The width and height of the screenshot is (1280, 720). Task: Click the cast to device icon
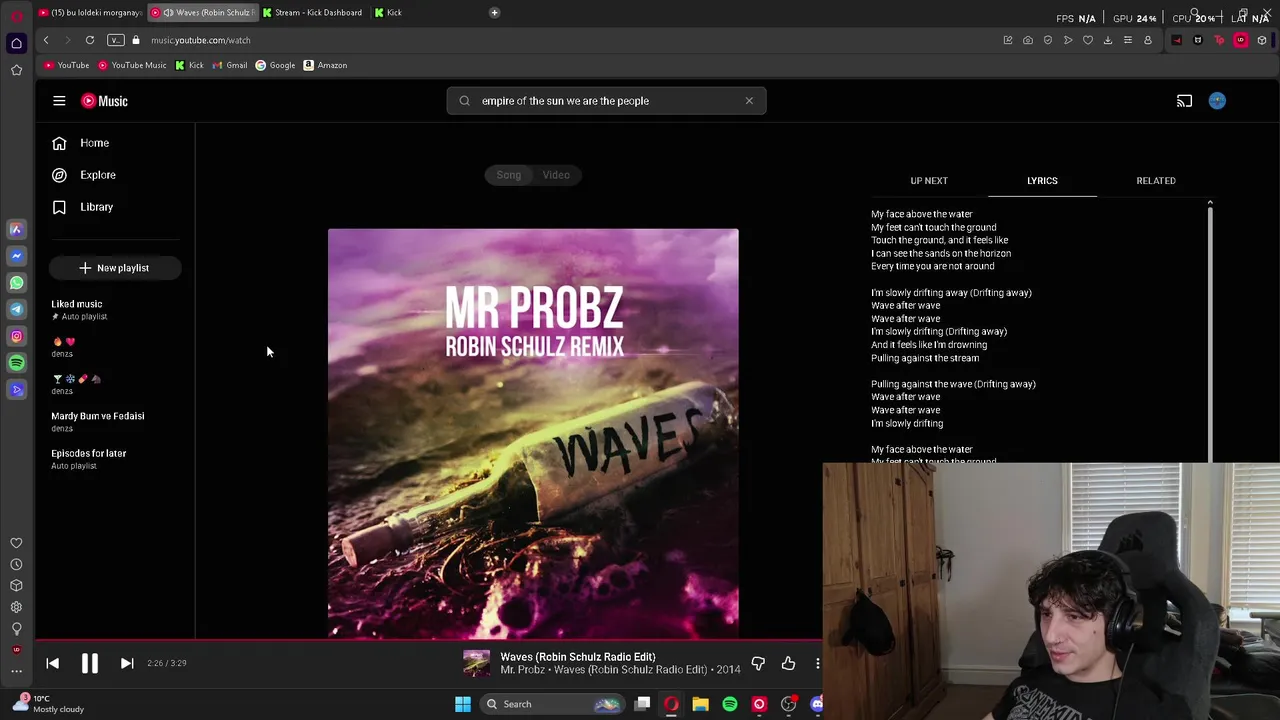pyautogui.click(x=1184, y=101)
